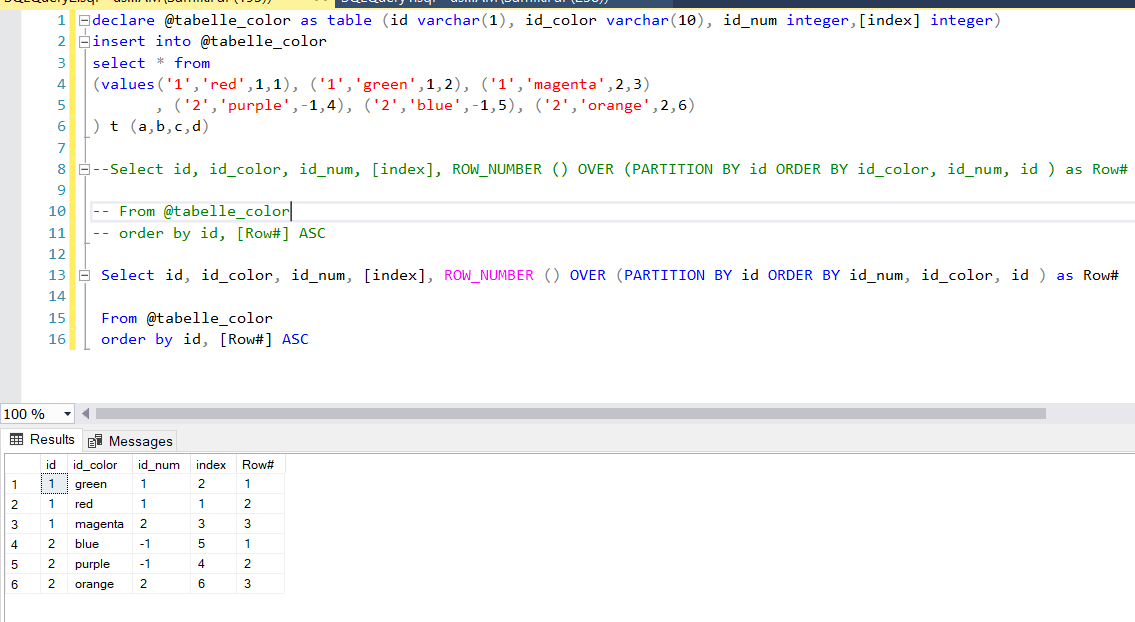This screenshot has width=1135, height=622.
Task: Collapse the declare statement on line 1
Action: 84,20
